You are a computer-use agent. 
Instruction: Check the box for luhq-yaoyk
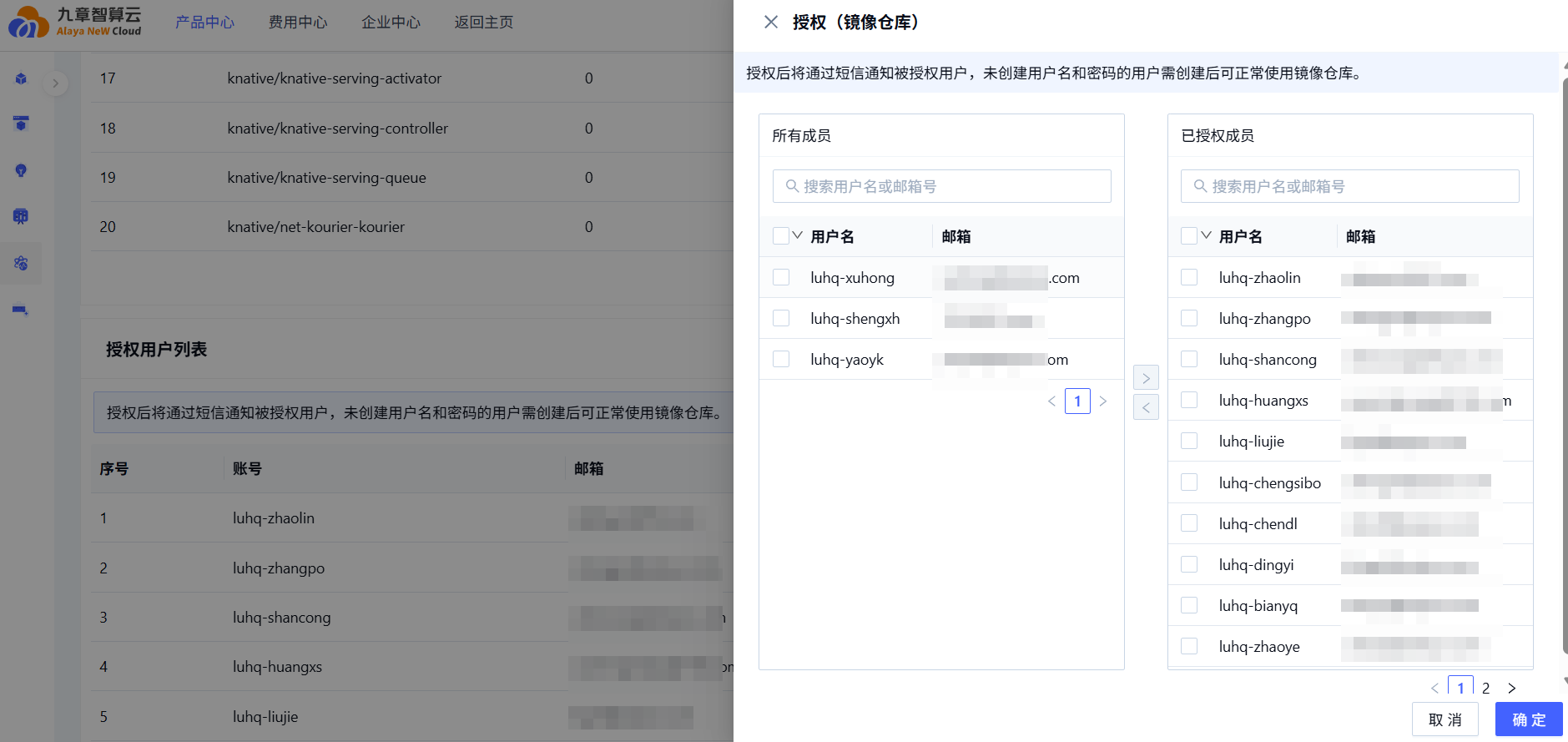(x=781, y=359)
